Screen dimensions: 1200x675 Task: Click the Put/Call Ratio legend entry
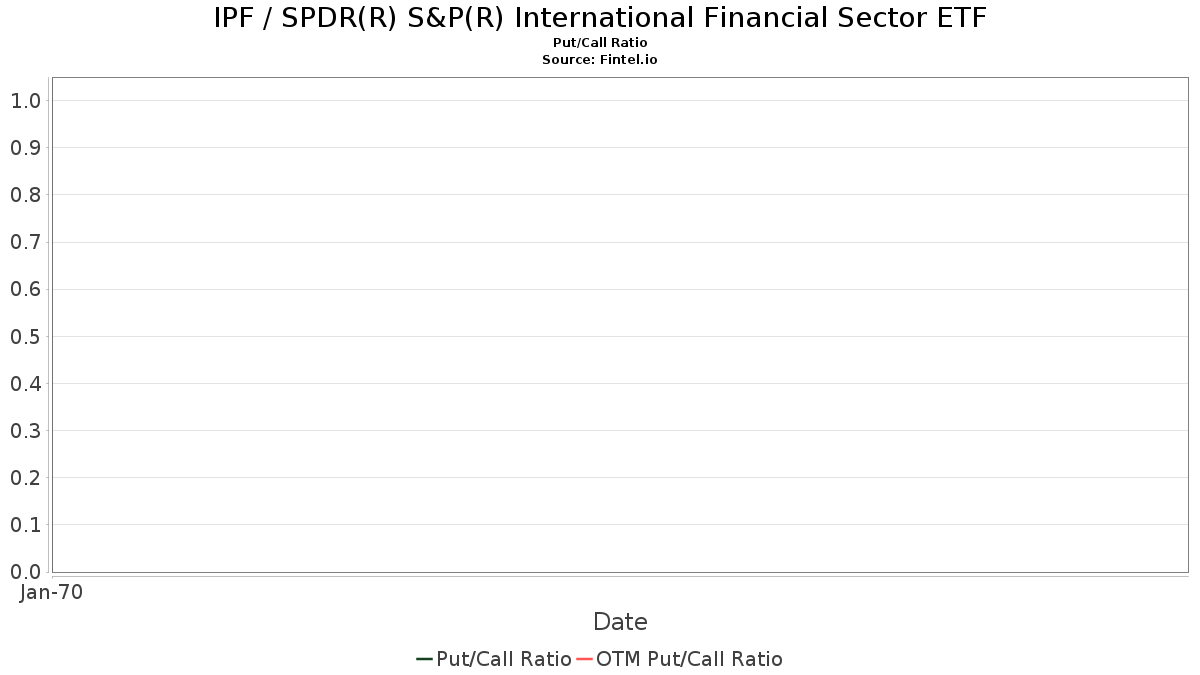pos(494,659)
